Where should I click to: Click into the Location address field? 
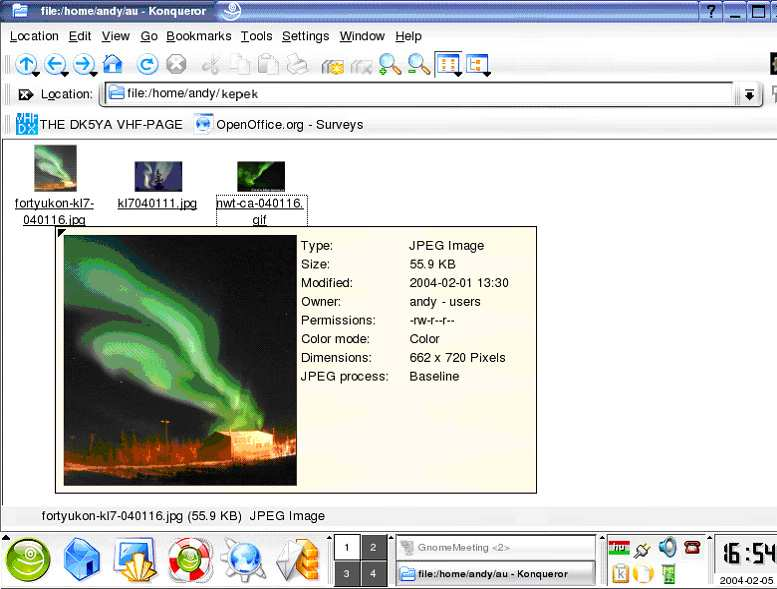tap(420, 94)
